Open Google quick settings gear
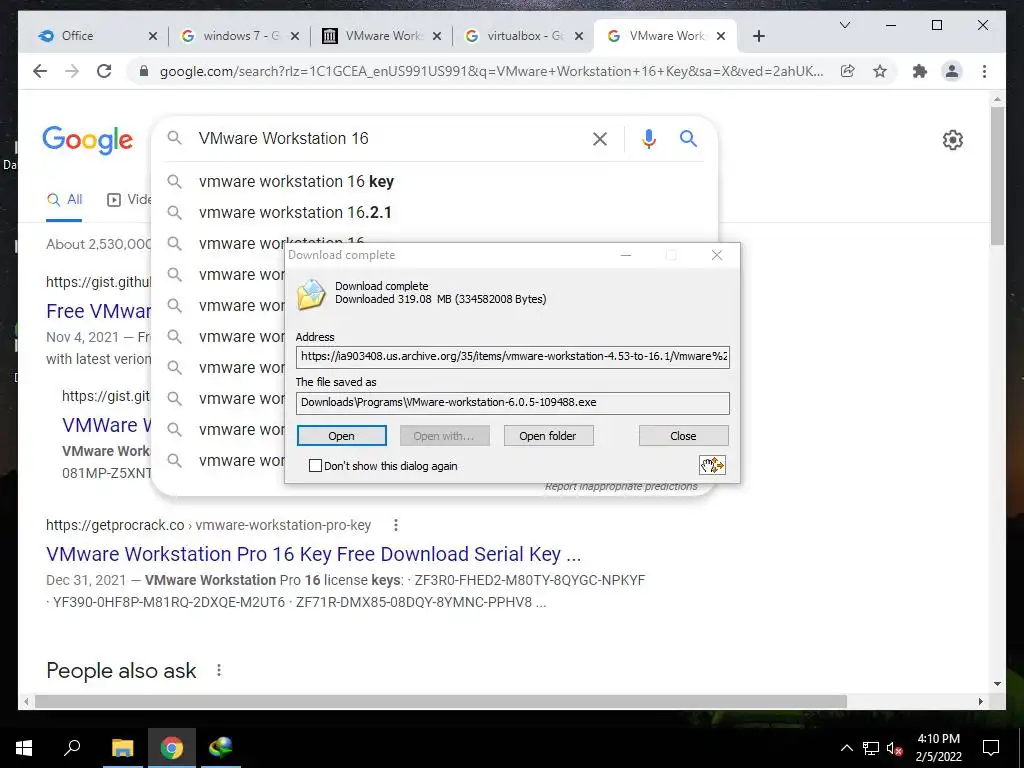Screen dimensions: 1024x768 click(x=952, y=140)
